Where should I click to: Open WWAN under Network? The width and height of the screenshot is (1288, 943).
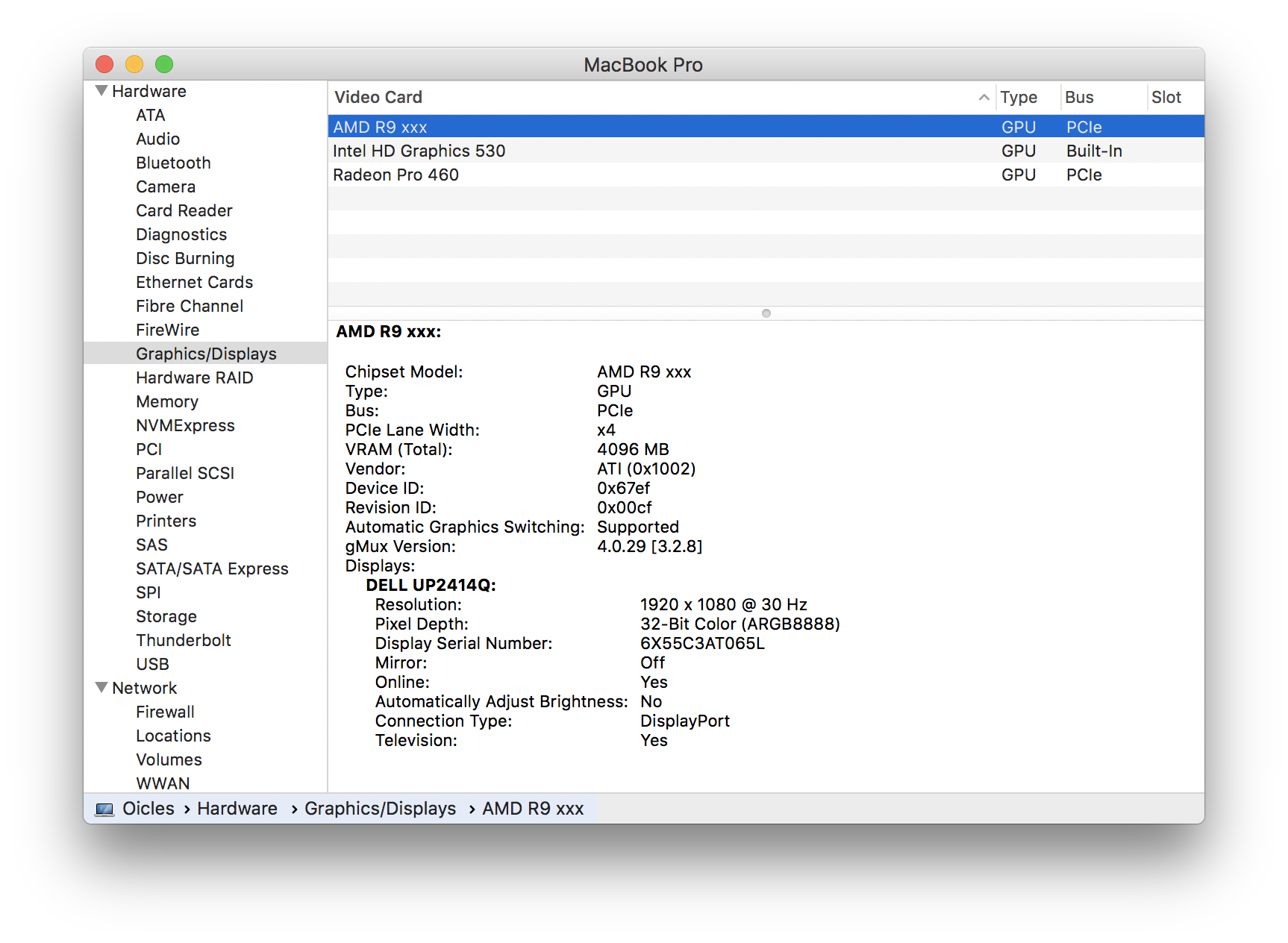pyautogui.click(x=163, y=783)
